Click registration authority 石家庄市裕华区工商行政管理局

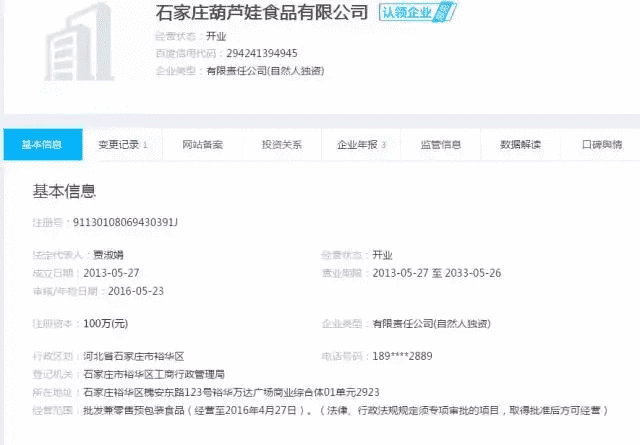click(154, 374)
